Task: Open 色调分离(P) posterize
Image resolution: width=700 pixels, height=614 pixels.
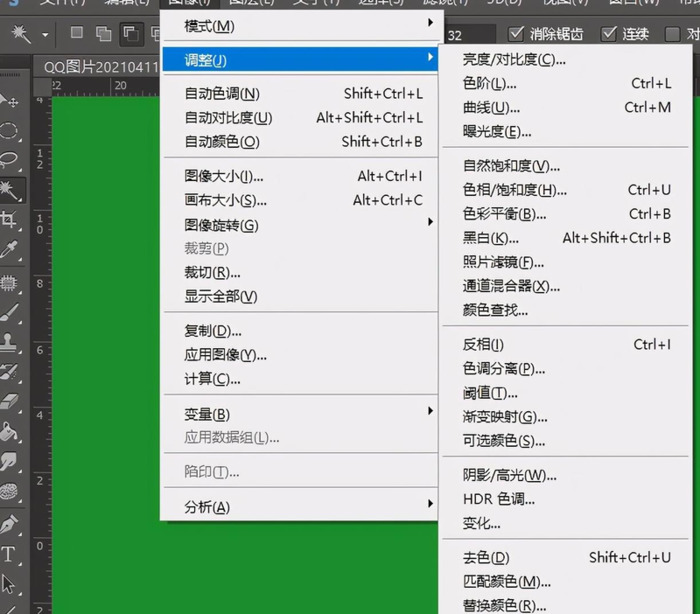Action: [565, 369]
